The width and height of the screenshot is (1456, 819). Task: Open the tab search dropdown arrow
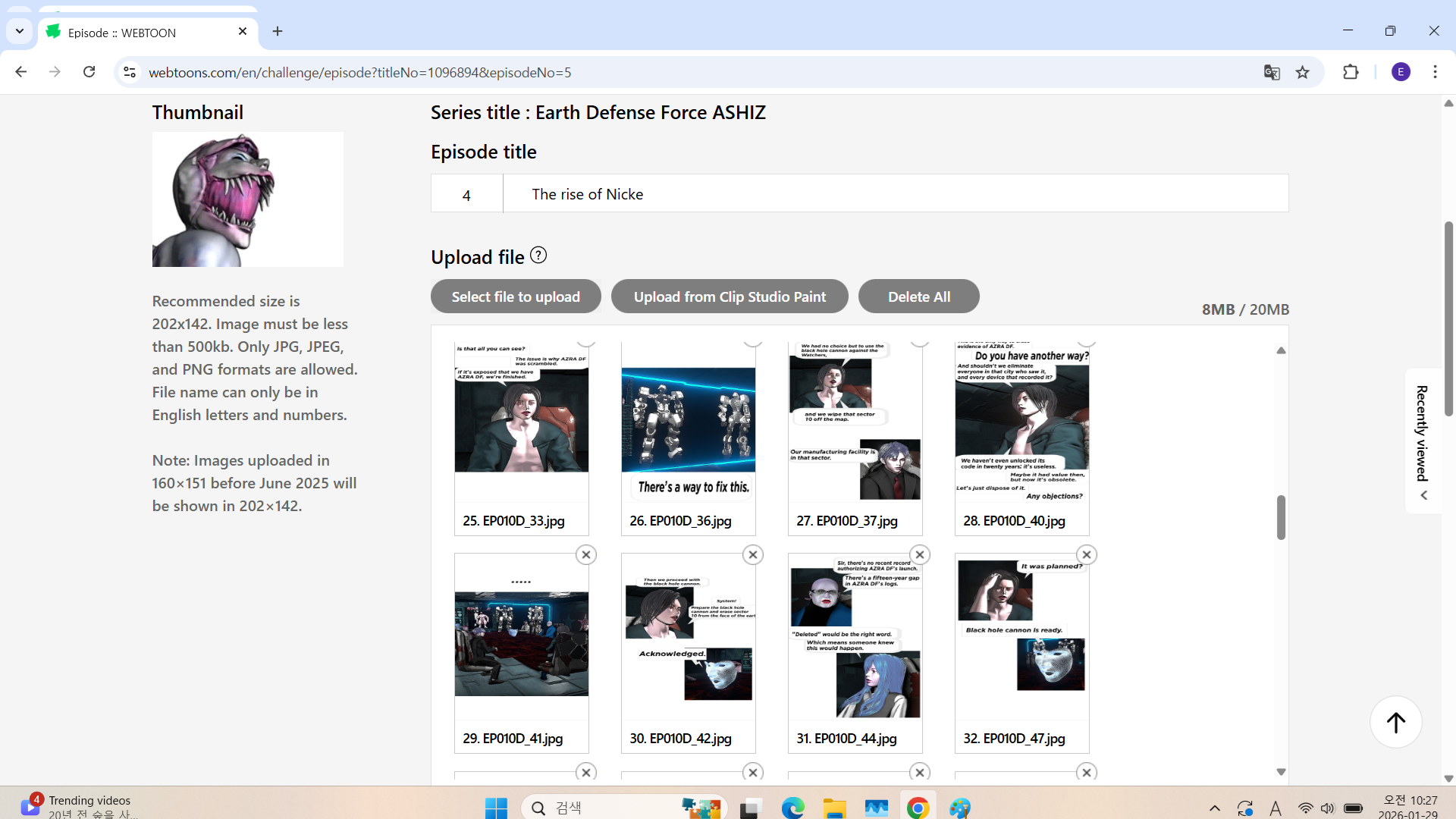tap(20, 31)
